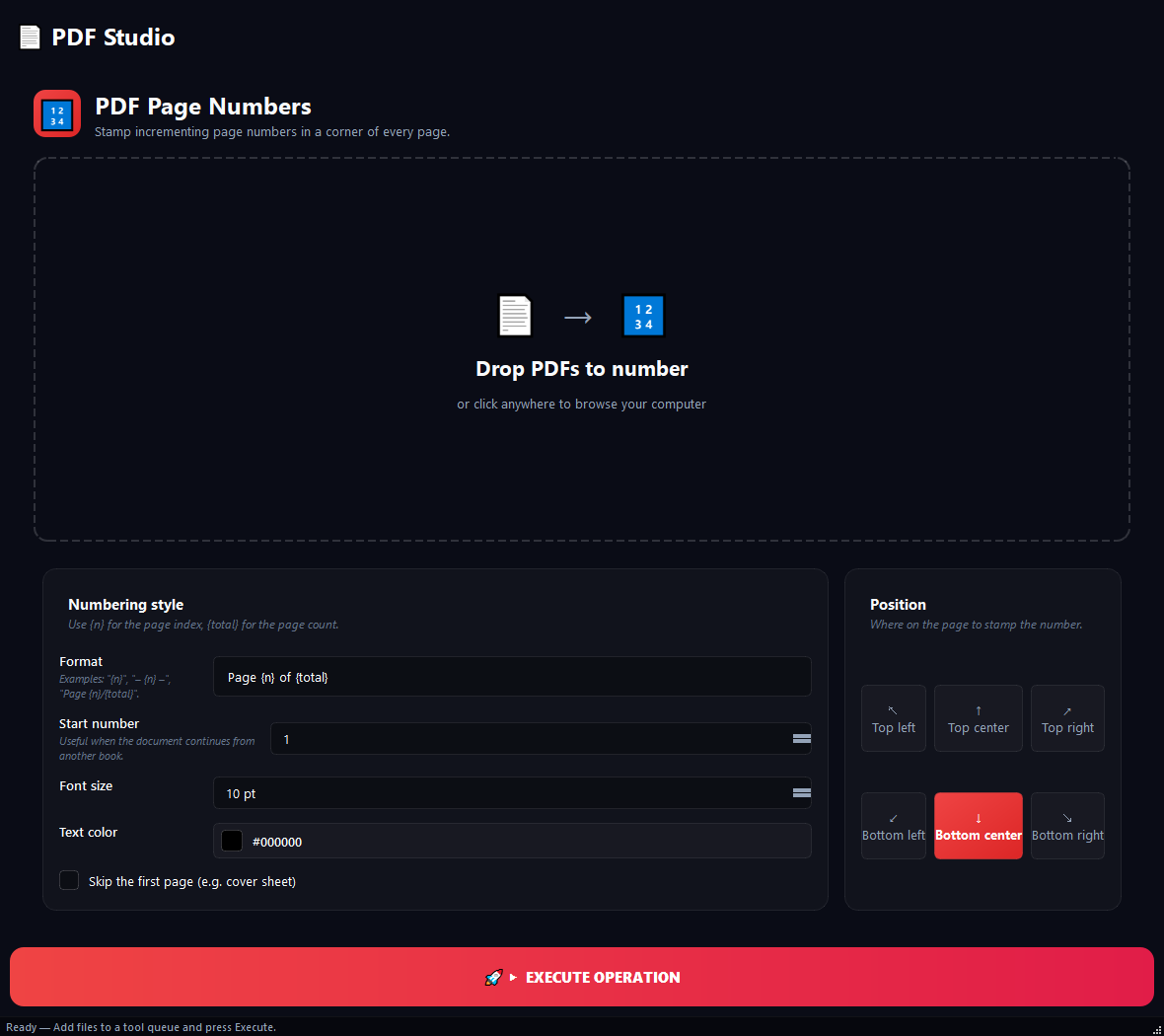Click the Text color label
The height and width of the screenshot is (1036, 1164).
(x=89, y=833)
